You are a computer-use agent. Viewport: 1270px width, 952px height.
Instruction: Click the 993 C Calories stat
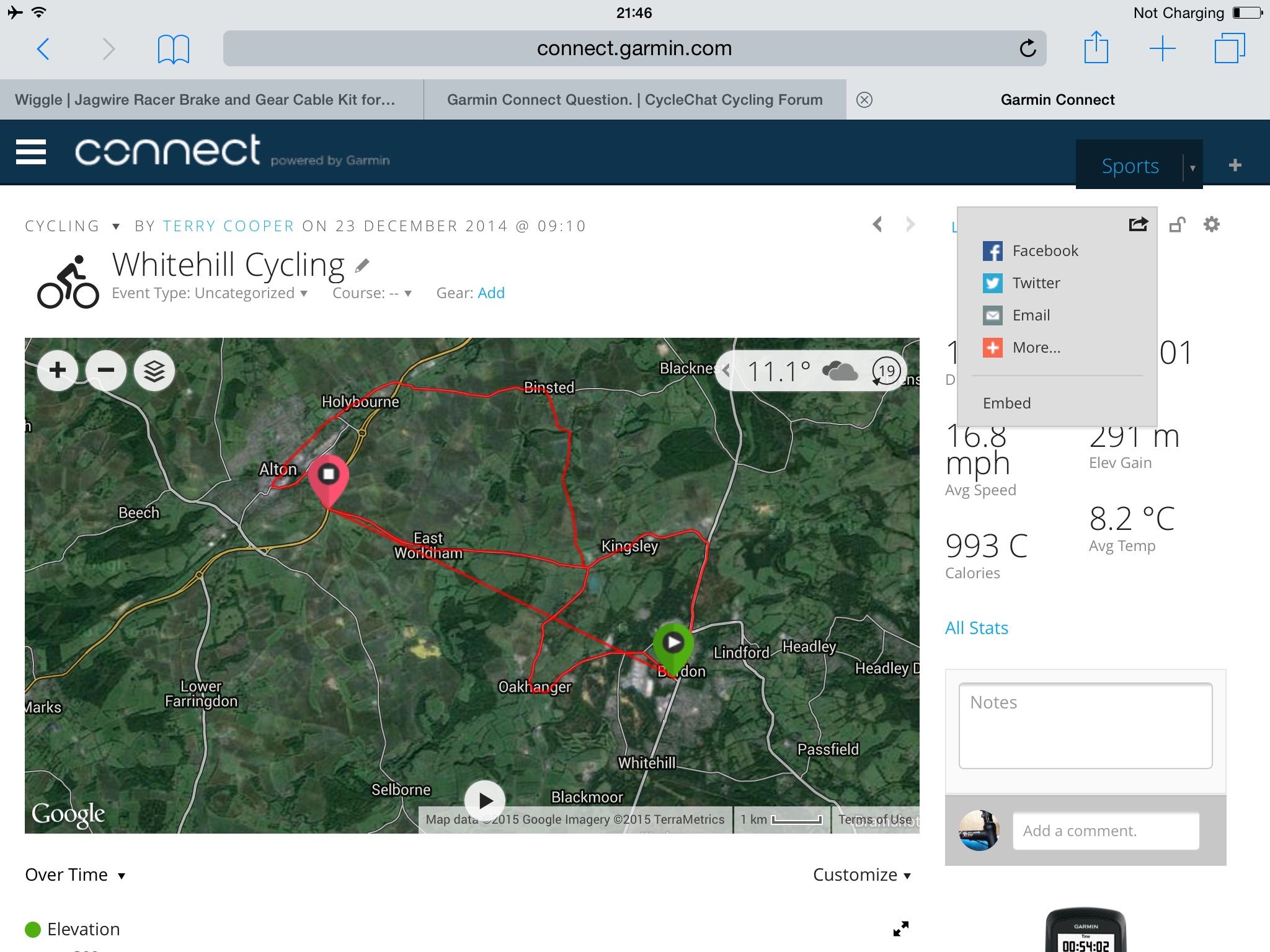click(986, 555)
